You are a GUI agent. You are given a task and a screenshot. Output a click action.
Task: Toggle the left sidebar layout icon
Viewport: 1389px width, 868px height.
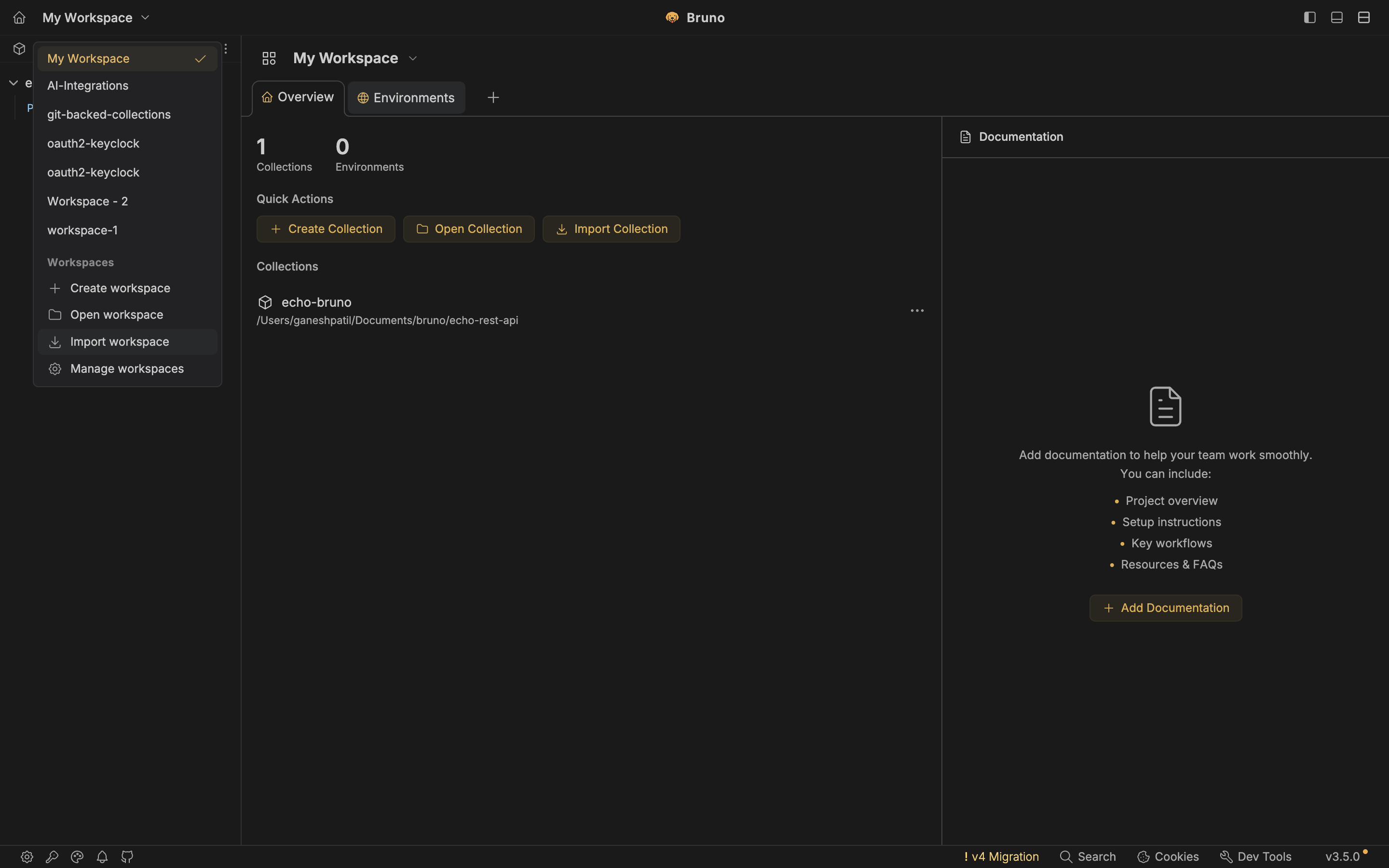point(1309,17)
